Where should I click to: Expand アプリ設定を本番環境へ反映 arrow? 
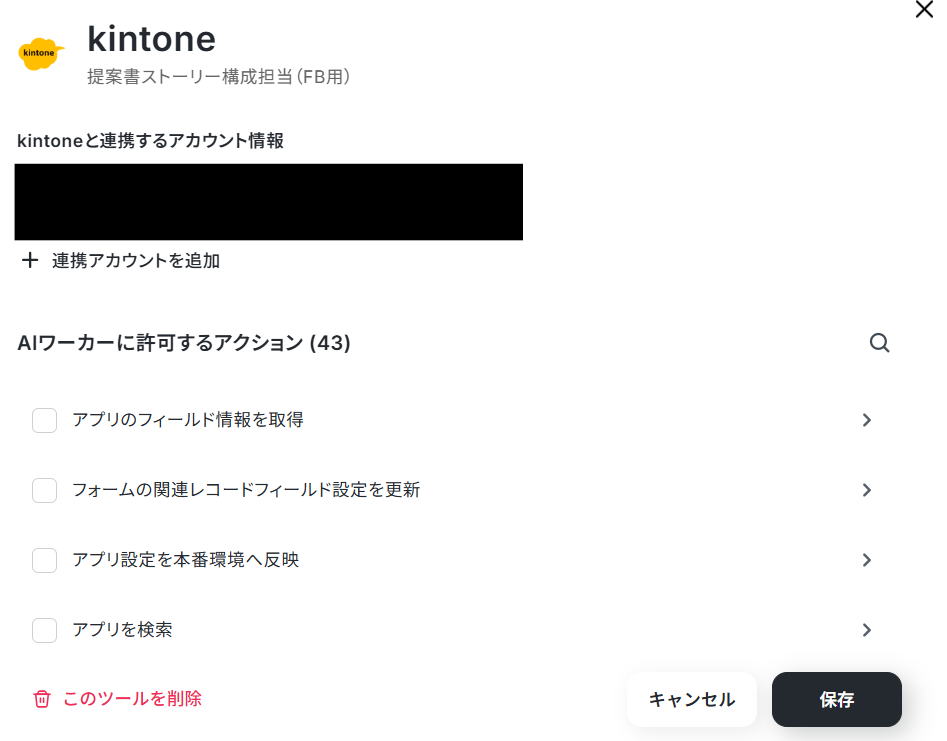(867, 560)
